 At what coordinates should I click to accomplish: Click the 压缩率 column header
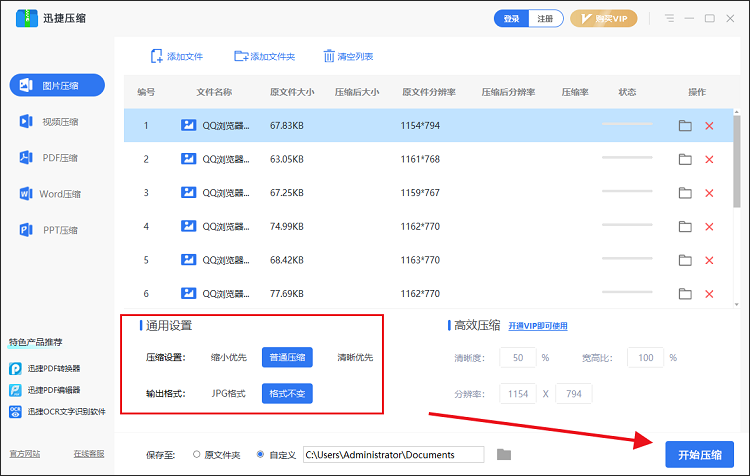pyautogui.click(x=575, y=92)
